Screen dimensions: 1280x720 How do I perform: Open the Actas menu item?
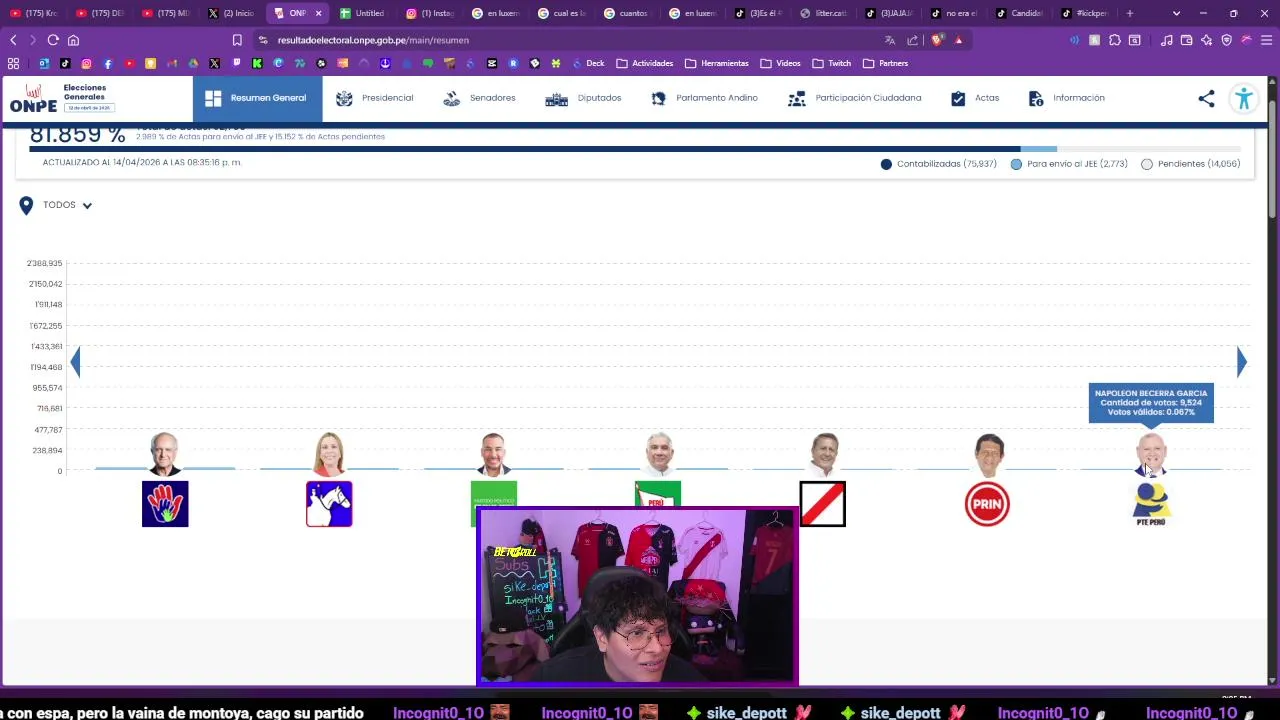974,98
